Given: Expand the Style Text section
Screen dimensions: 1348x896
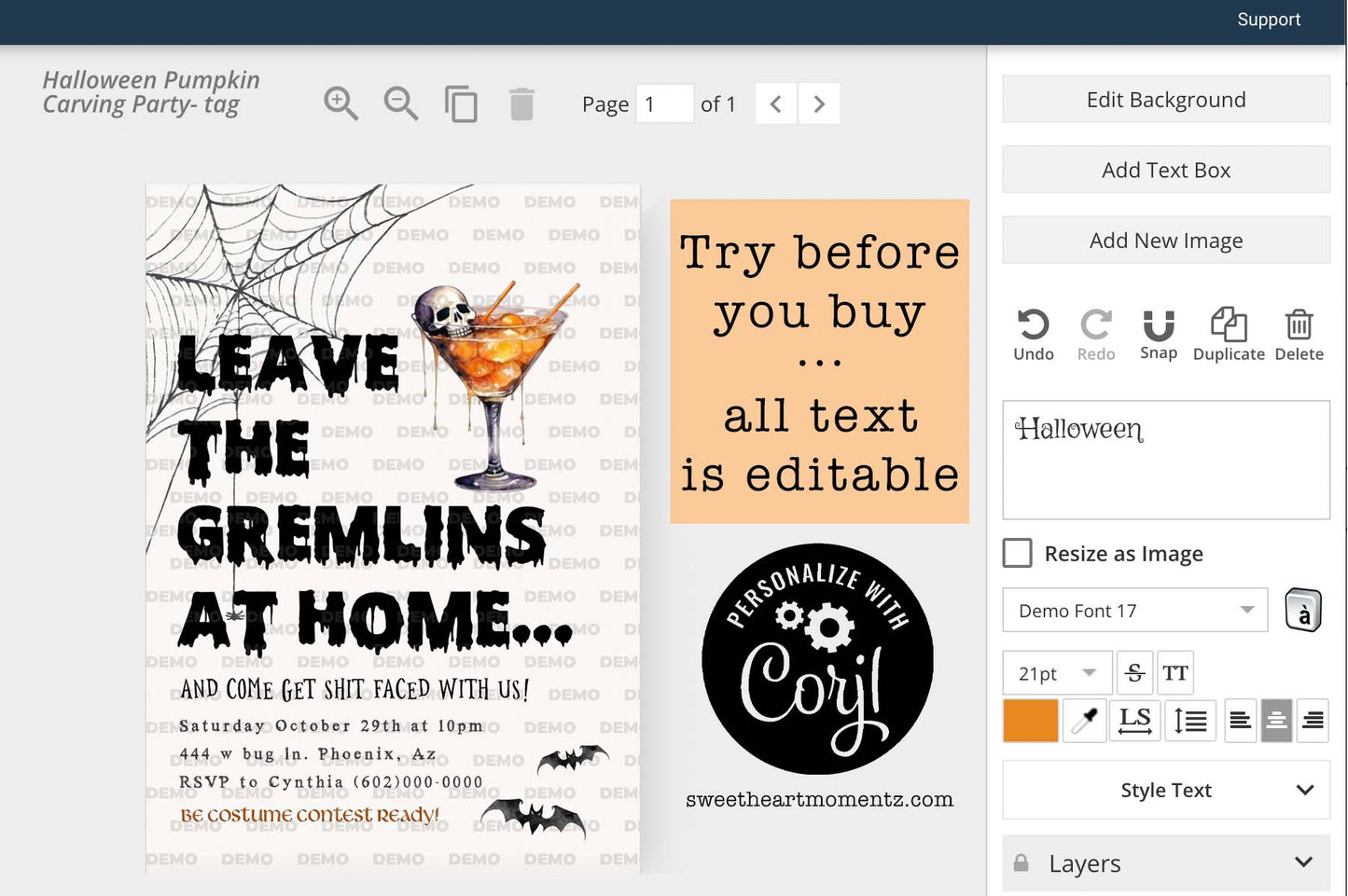Looking at the screenshot, I should click(x=1166, y=791).
